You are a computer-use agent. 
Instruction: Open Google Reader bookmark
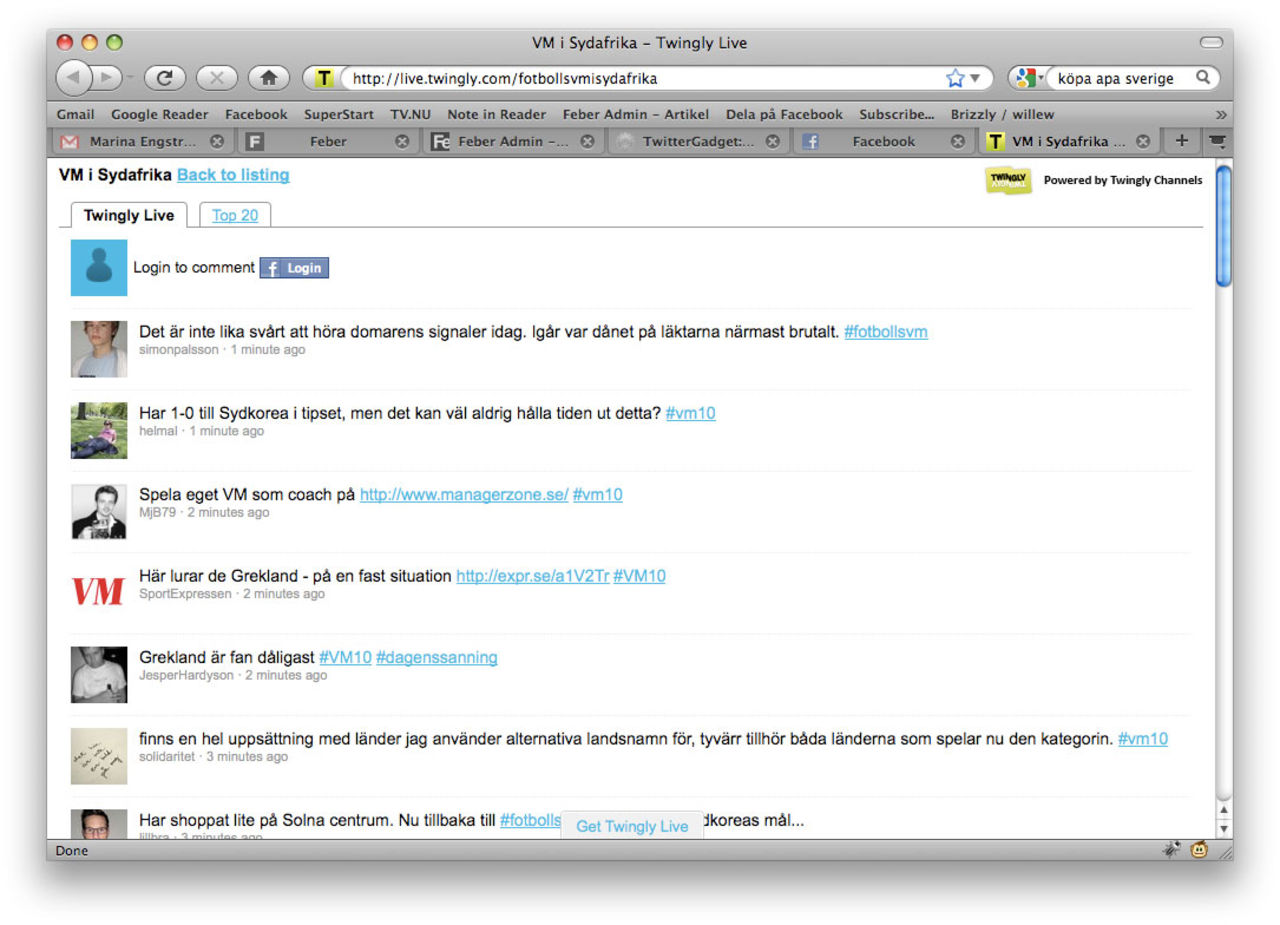[x=160, y=114]
